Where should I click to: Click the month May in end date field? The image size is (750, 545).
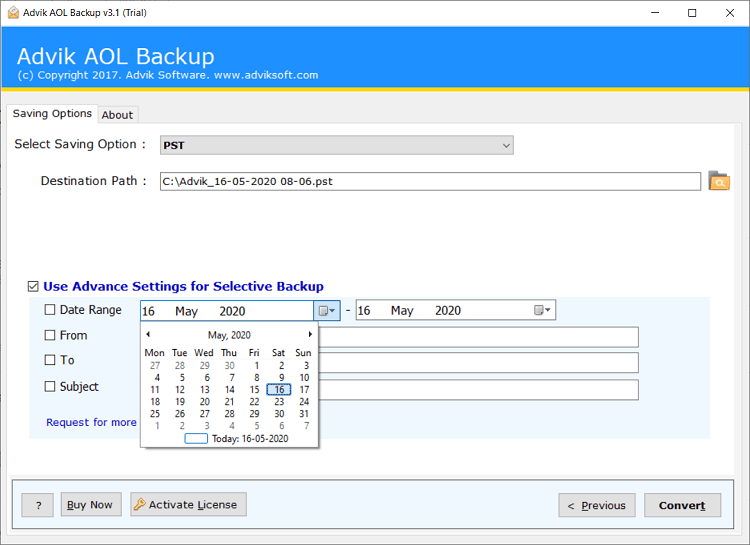(402, 311)
